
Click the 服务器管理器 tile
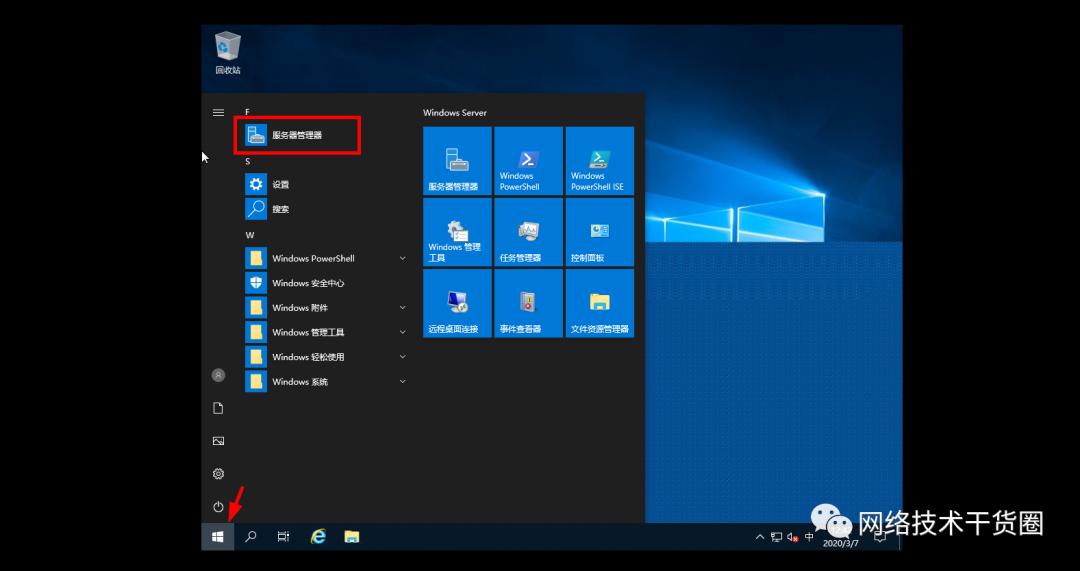coord(457,160)
